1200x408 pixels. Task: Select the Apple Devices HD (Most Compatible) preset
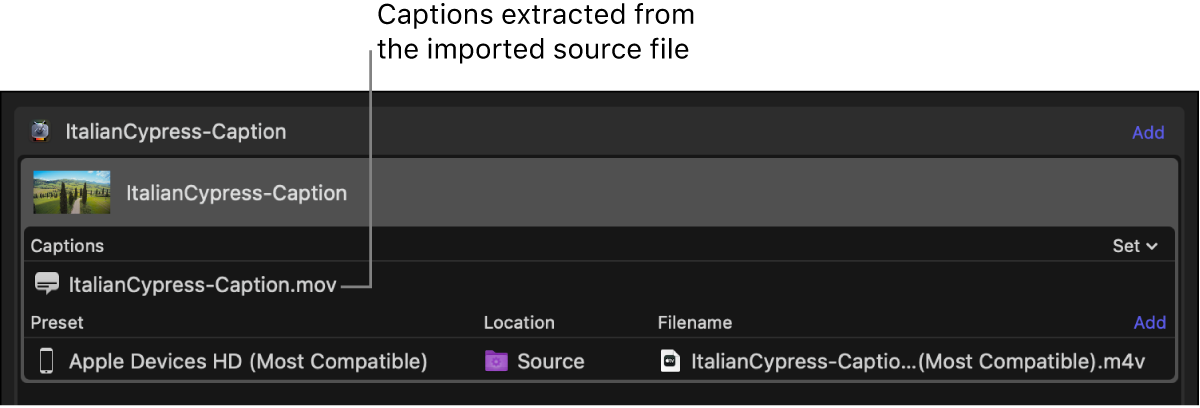click(x=248, y=361)
